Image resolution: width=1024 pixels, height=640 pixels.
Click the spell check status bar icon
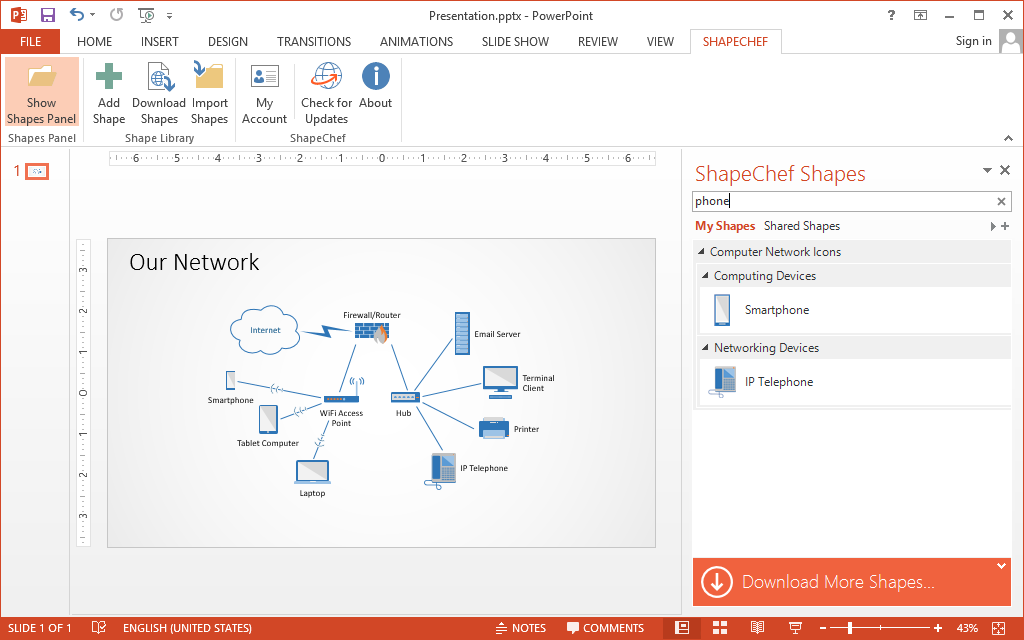pyautogui.click(x=99, y=628)
